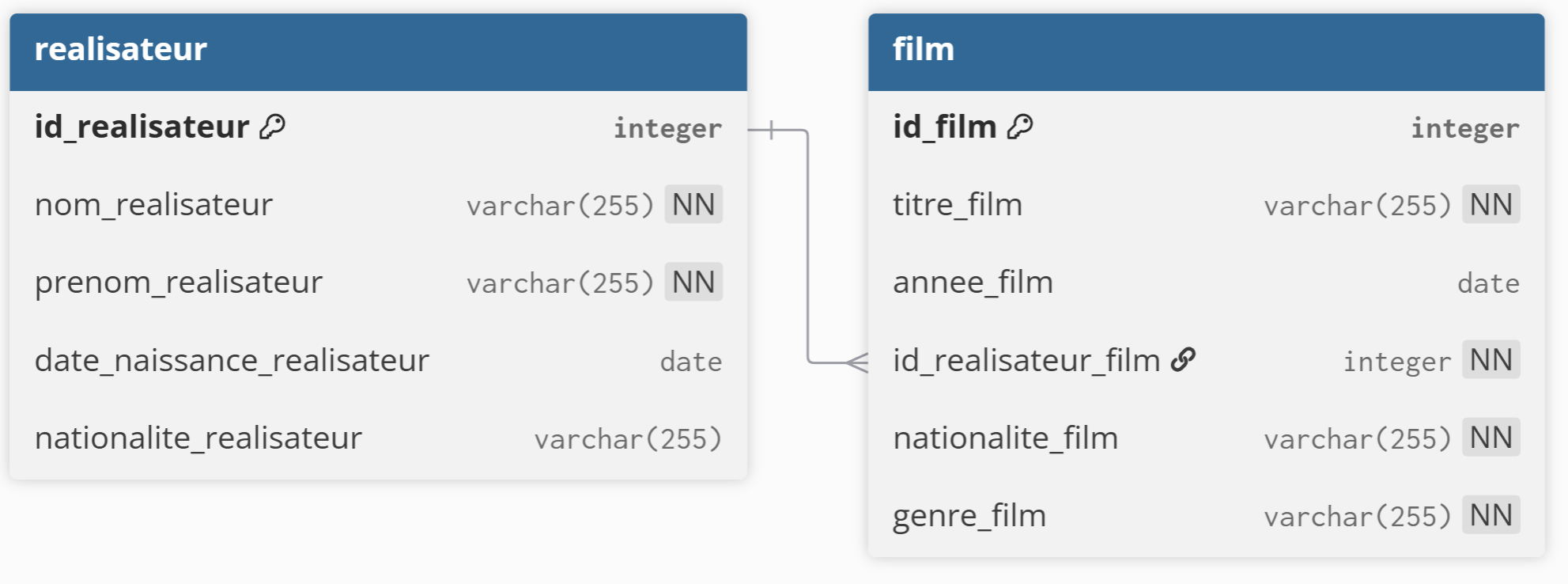
Task: Select the nationalite_film column name
Action: (x=1005, y=438)
